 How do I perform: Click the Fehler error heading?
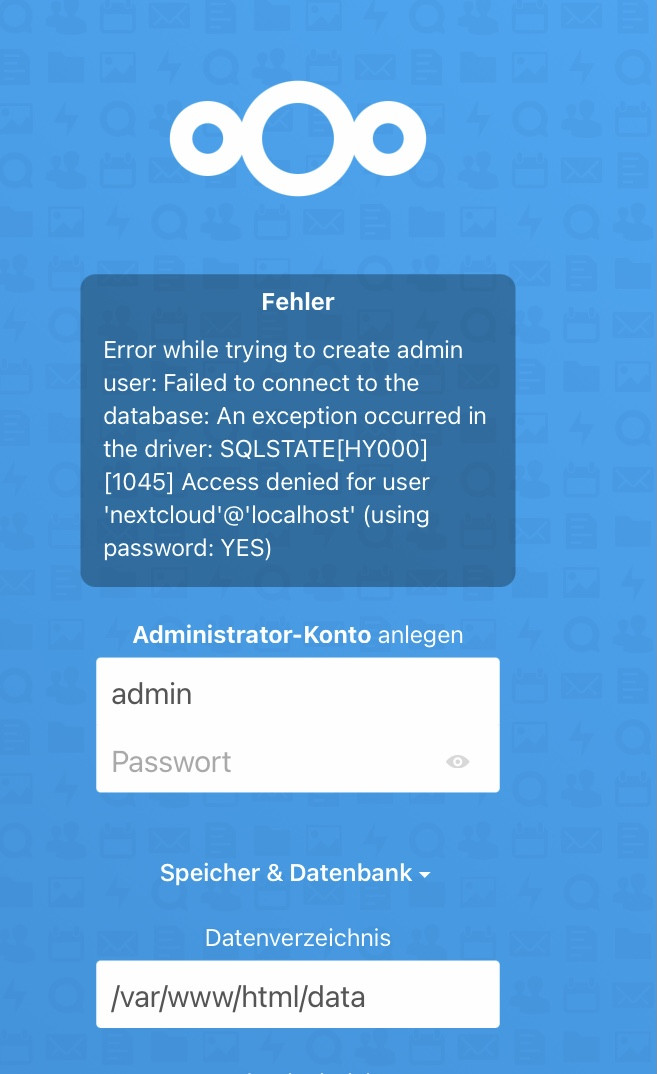(x=298, y=301)
